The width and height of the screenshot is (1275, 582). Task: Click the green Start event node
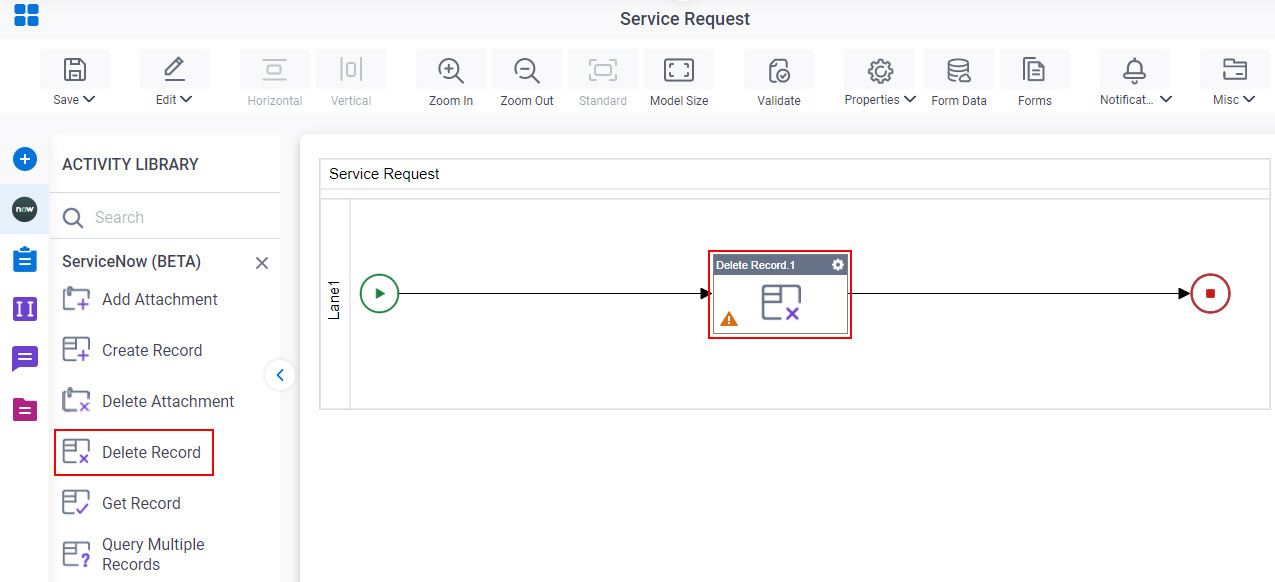[379, 294]
